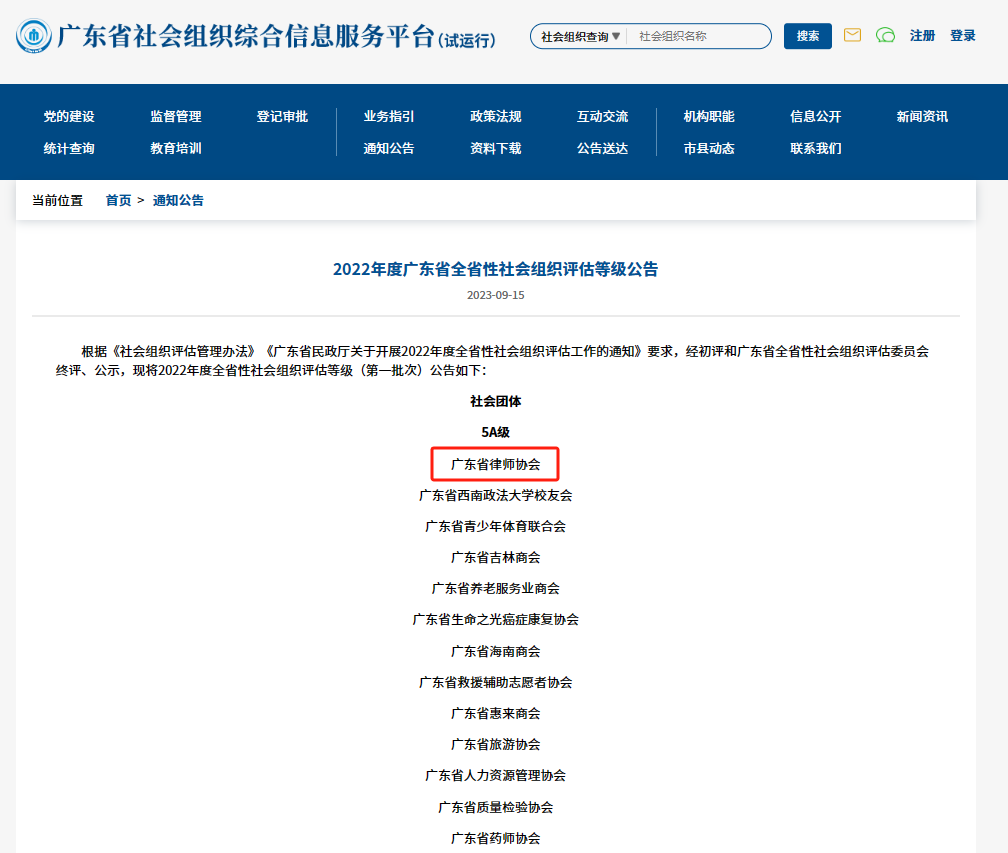Select the 广东省人力资源管理协会 entry

click(x=496, y=775)
